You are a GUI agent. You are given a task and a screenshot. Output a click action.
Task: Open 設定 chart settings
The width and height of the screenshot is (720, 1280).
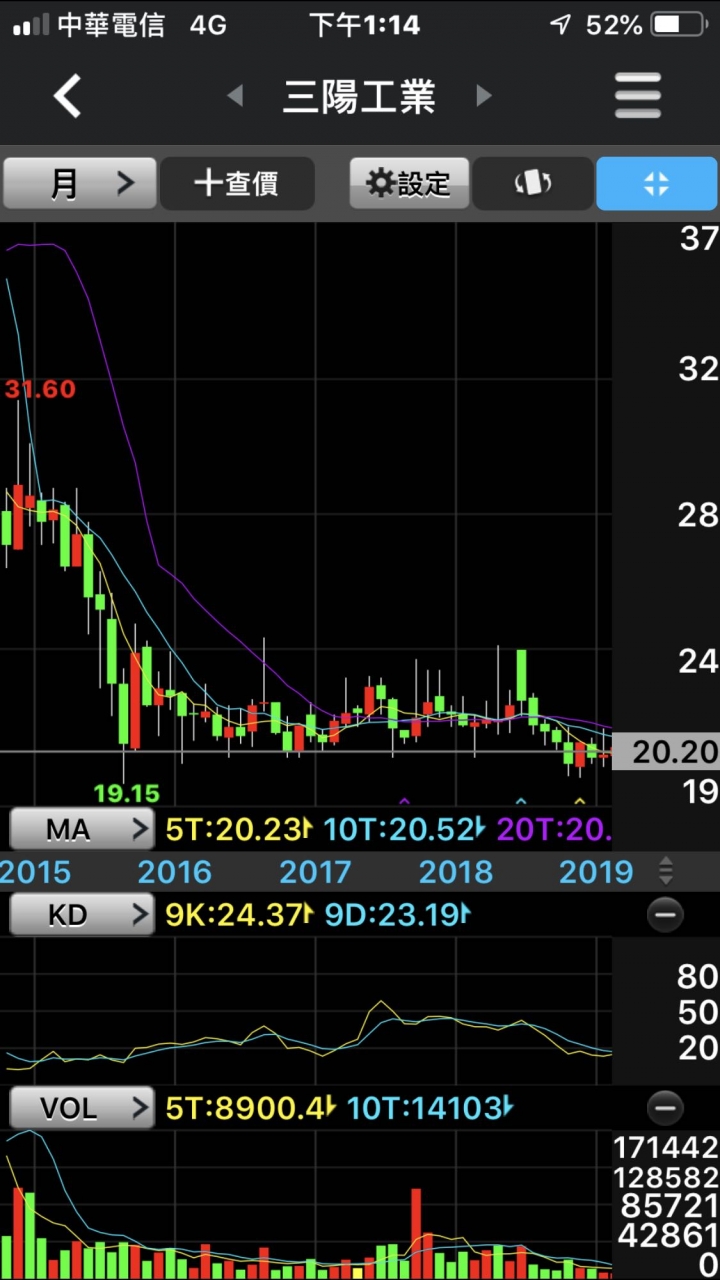409,183
